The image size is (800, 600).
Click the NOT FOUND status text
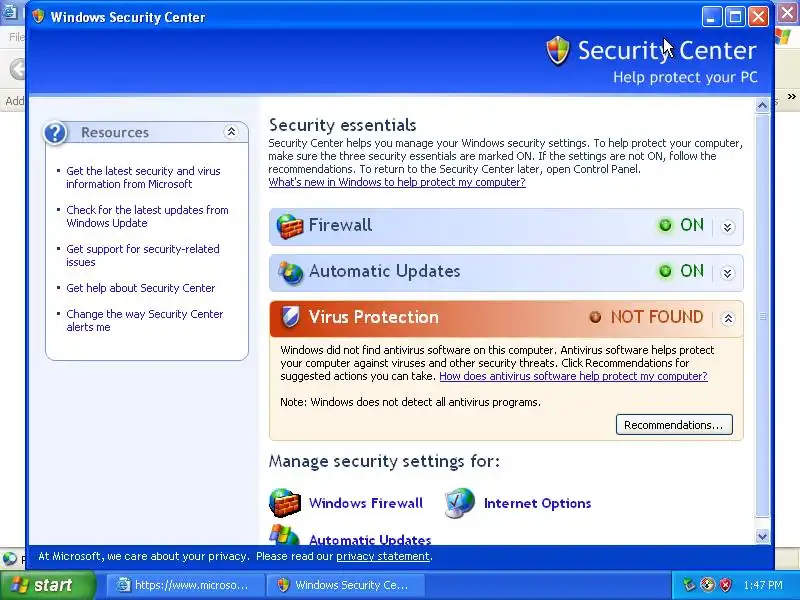[x=657, y=317]
